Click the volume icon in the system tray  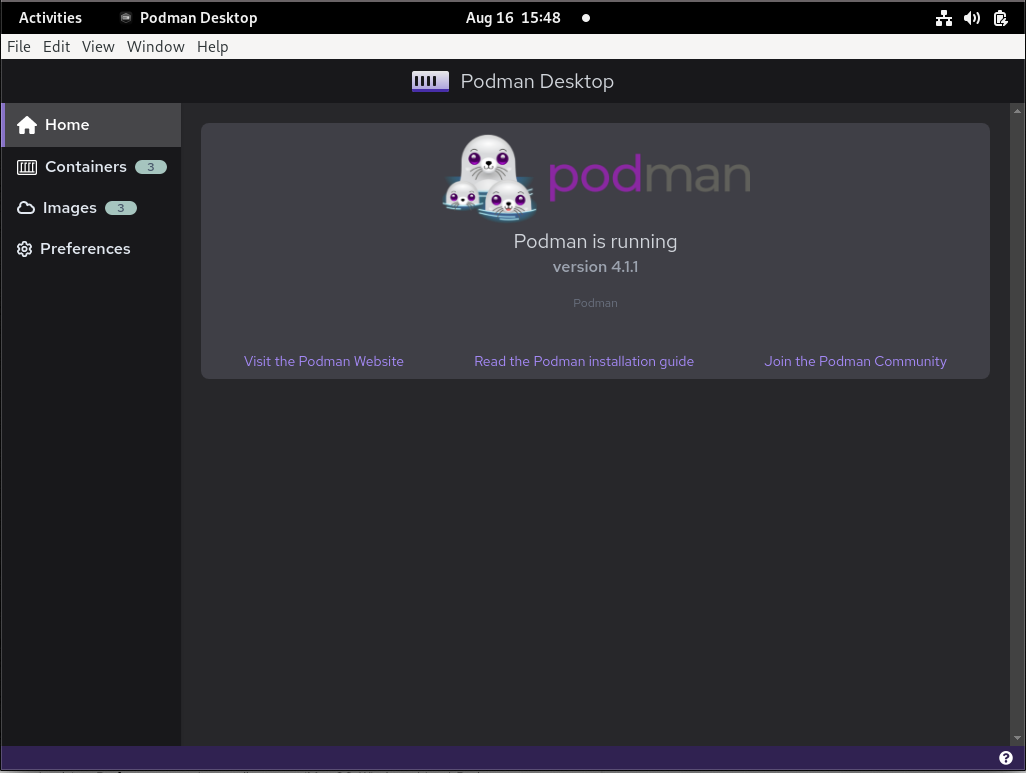[972, 18]
